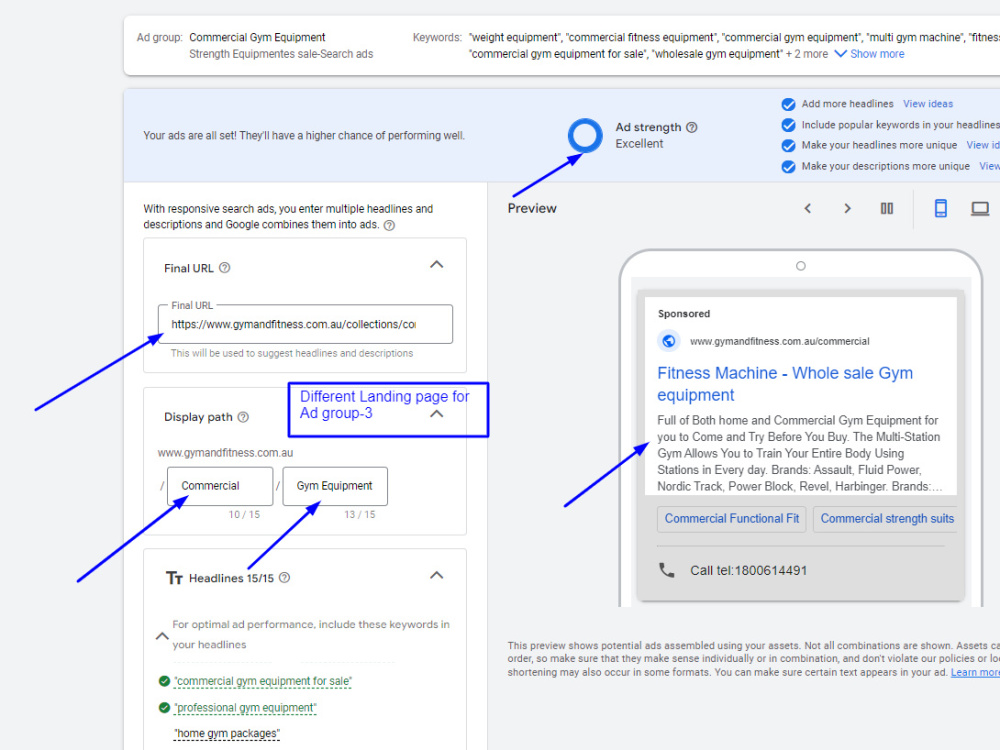The image size is (1000, 750).
Task: Select keyword 'home gym packages'
Action: (x=226, y=733)
